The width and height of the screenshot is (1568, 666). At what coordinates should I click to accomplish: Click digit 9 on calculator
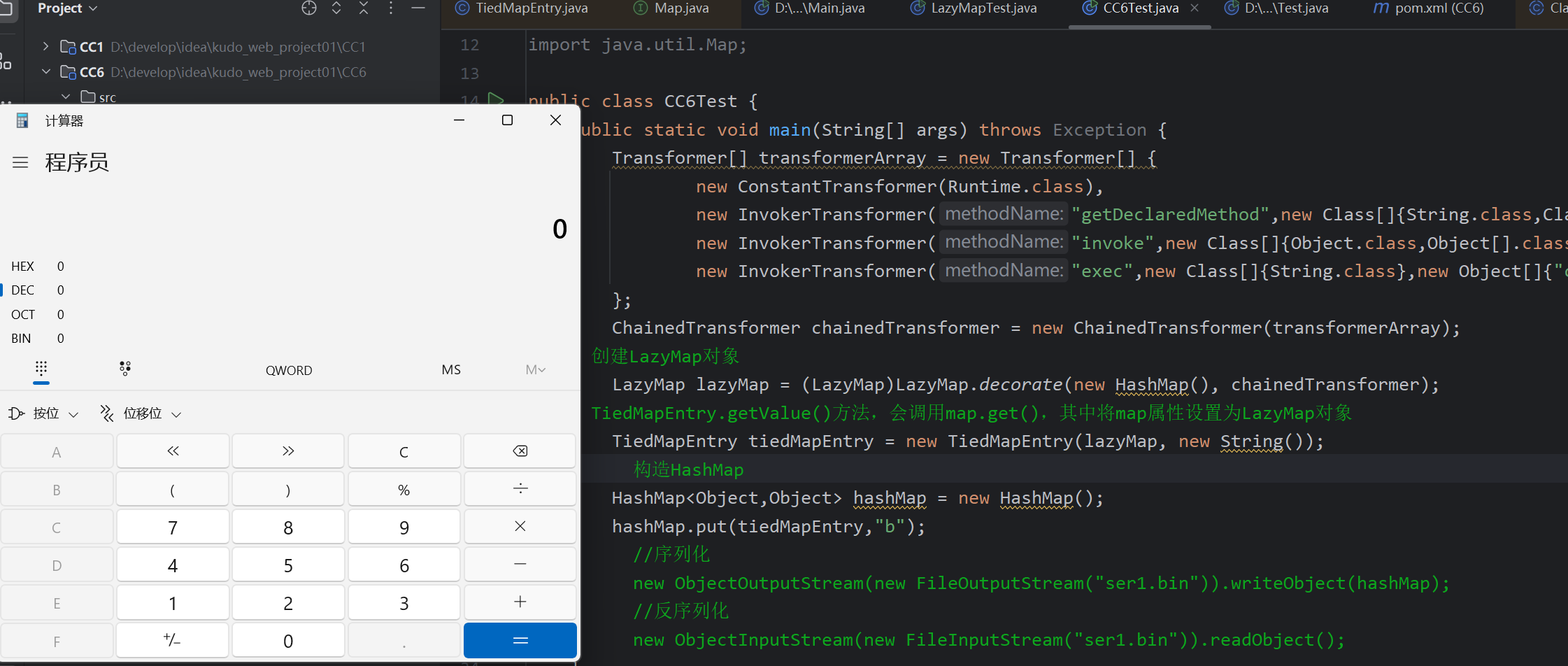[x=404, y=527]
